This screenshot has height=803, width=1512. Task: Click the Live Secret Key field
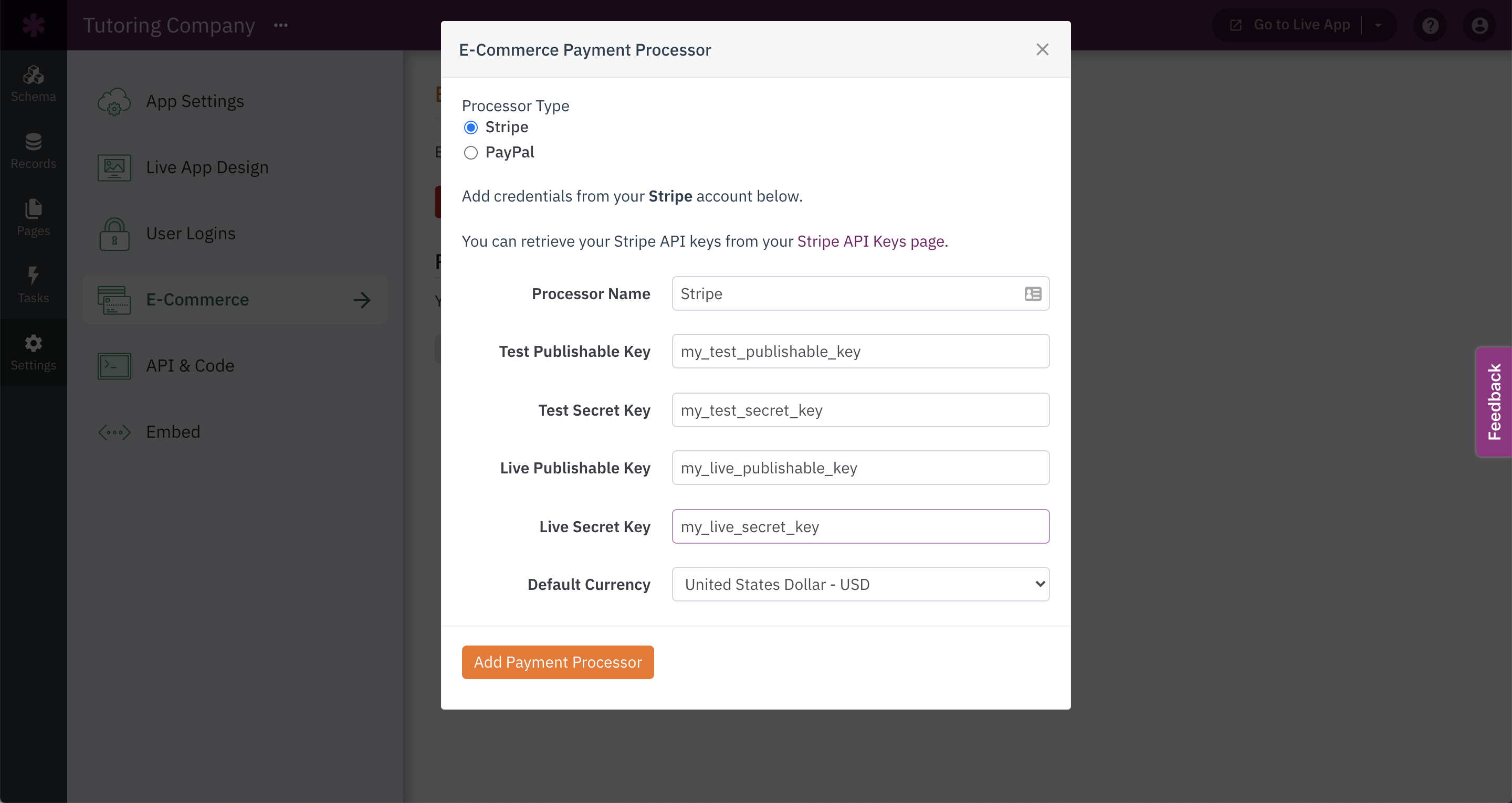[860, 526]
